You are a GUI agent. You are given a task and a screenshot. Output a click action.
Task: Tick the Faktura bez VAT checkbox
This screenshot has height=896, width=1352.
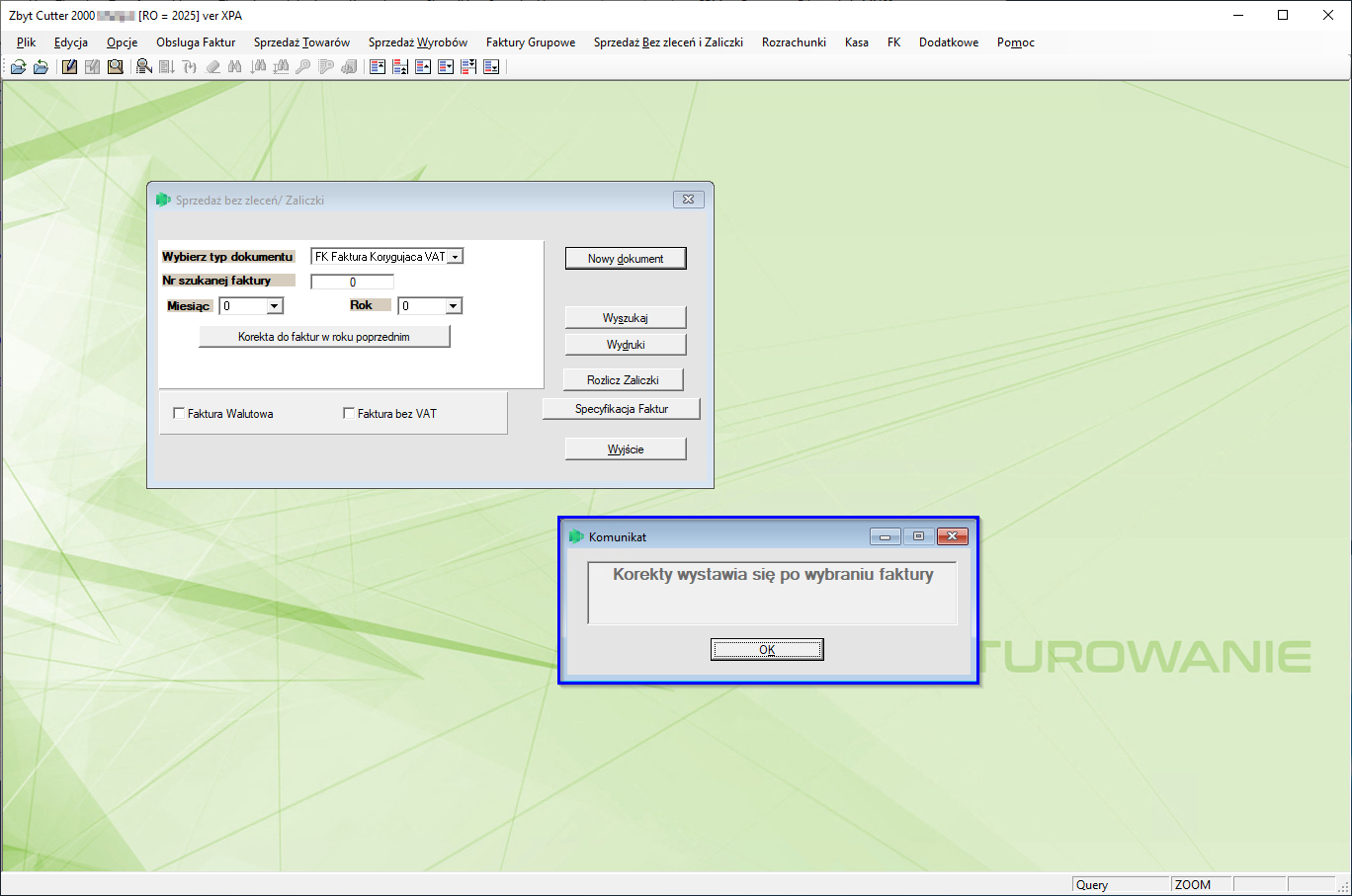point(349,413)
